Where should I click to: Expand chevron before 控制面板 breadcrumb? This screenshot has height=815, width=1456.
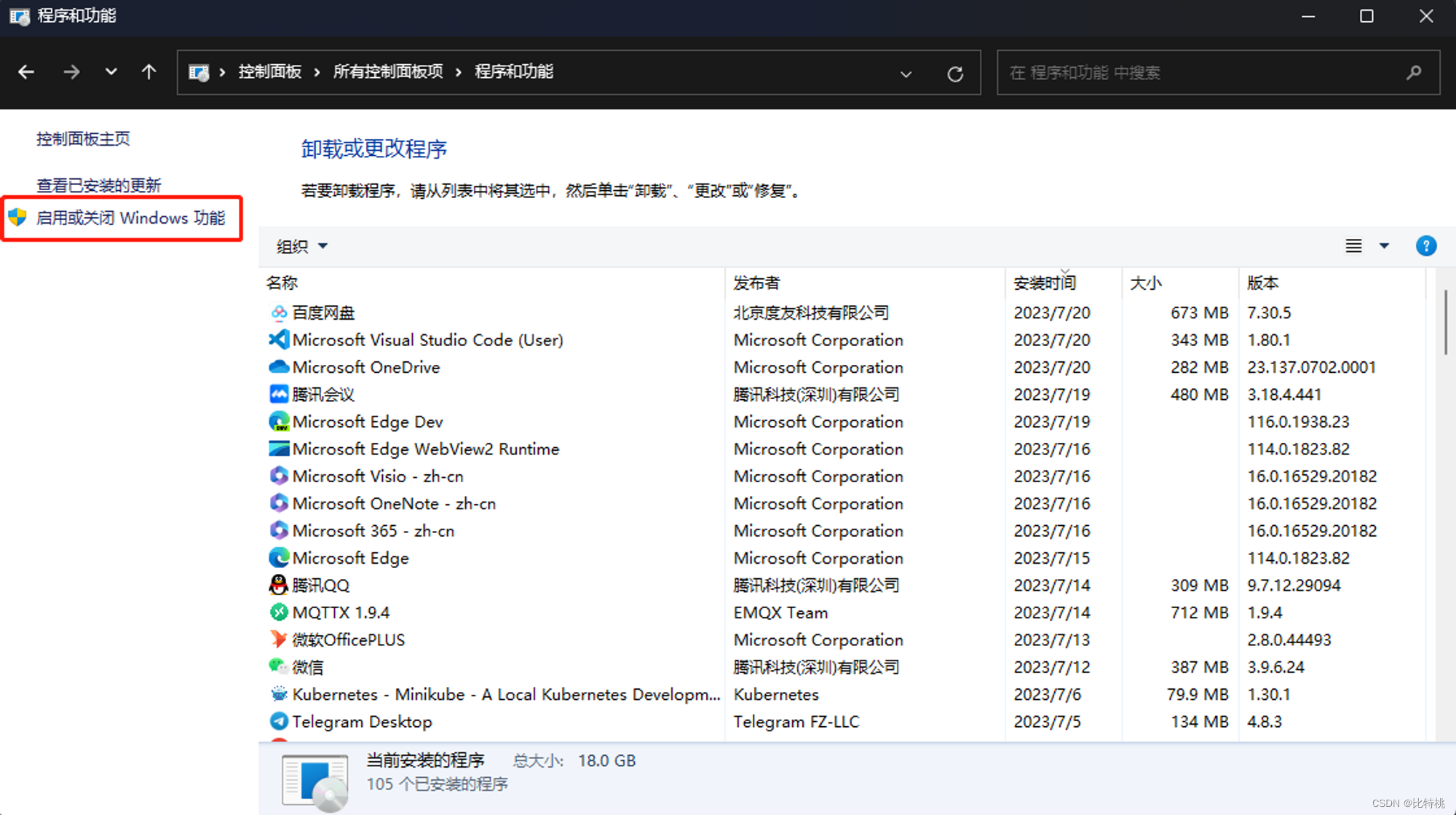point(222,72)
